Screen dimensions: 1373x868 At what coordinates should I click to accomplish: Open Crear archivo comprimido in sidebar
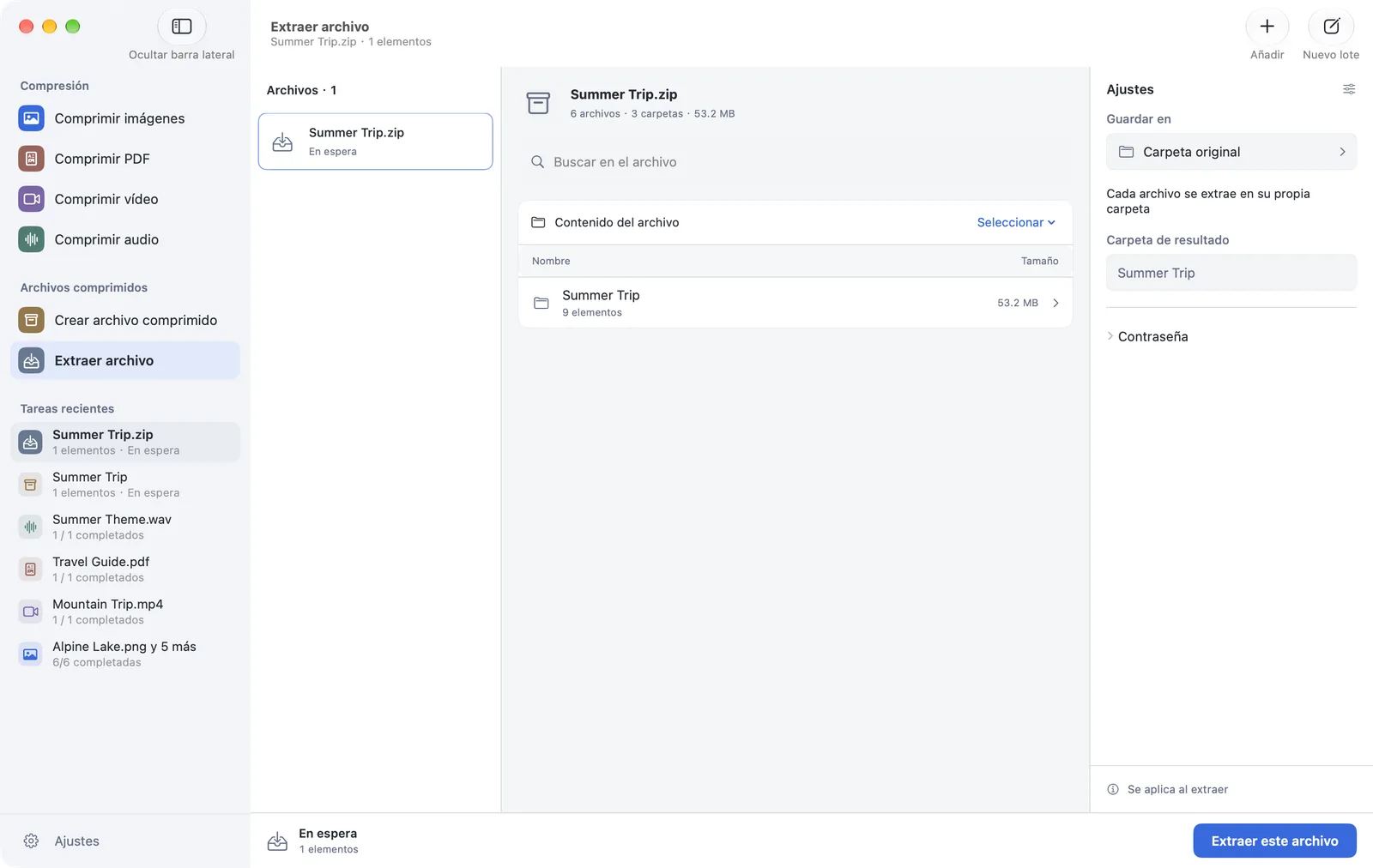pyautogui.click(x=125, y=320)
